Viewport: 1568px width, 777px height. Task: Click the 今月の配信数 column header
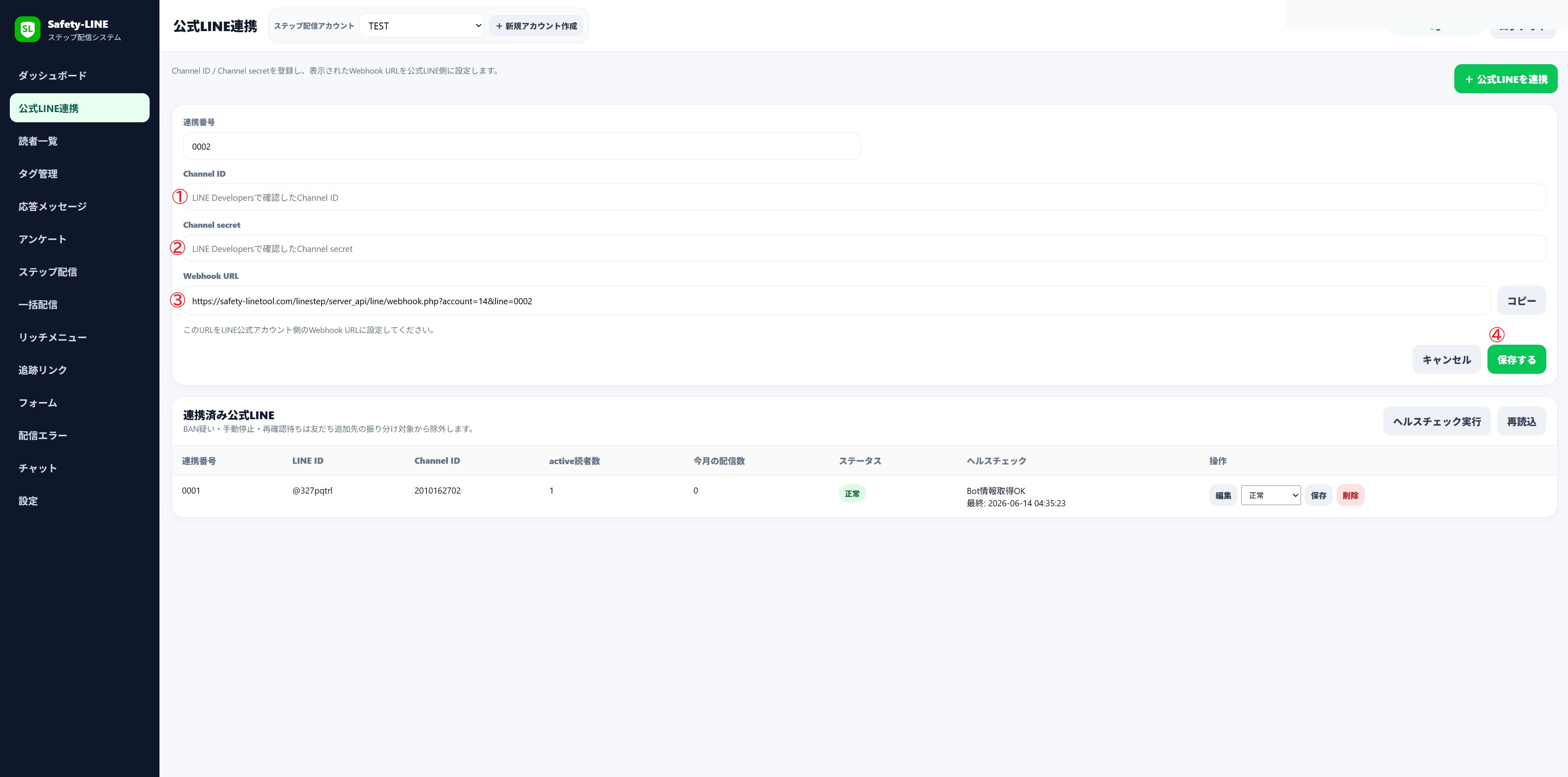719,461
